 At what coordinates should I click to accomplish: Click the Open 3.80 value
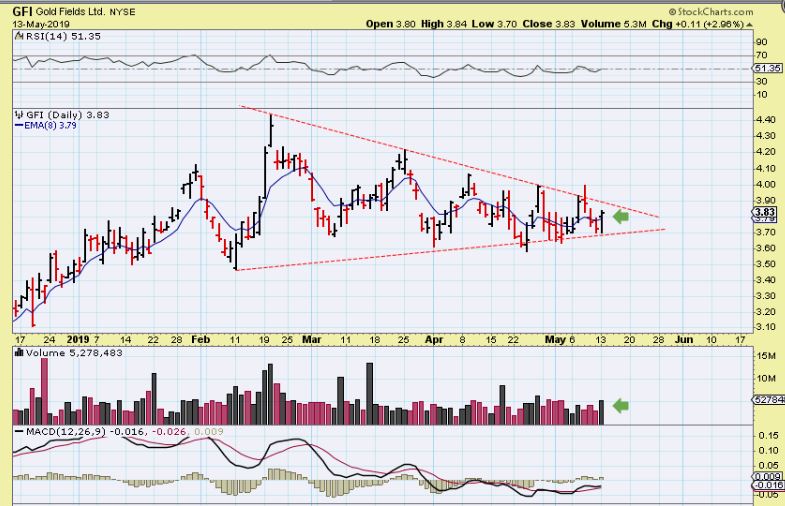(390, 24)
